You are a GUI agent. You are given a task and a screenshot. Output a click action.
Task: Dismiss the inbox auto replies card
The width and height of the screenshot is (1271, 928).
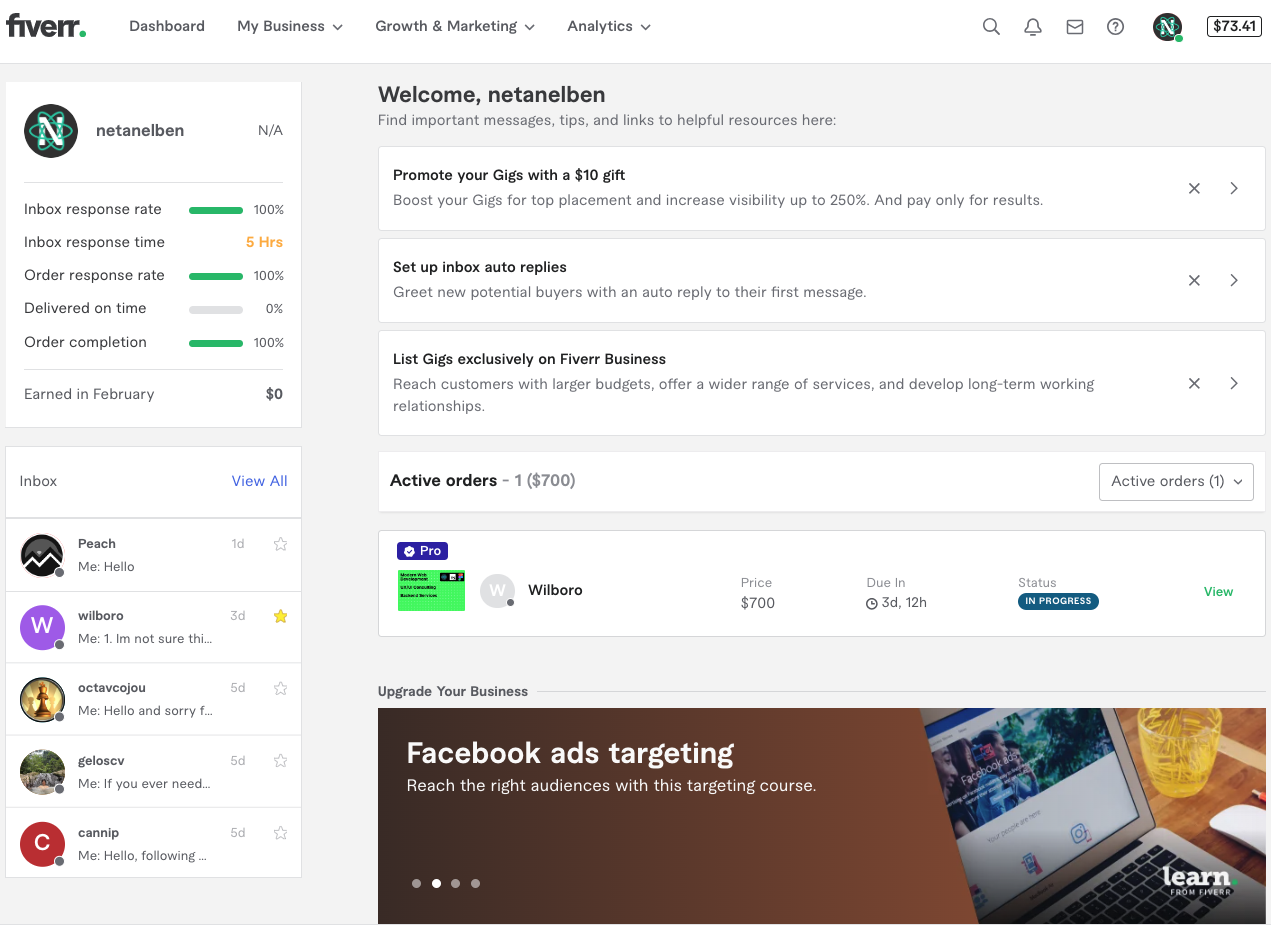point(1194,280)
